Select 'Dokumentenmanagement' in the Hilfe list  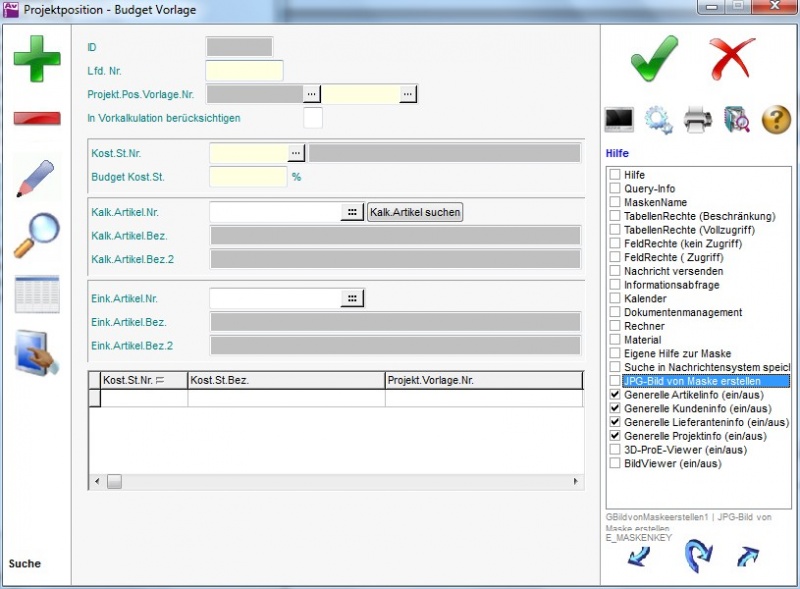tap(683, 313)
